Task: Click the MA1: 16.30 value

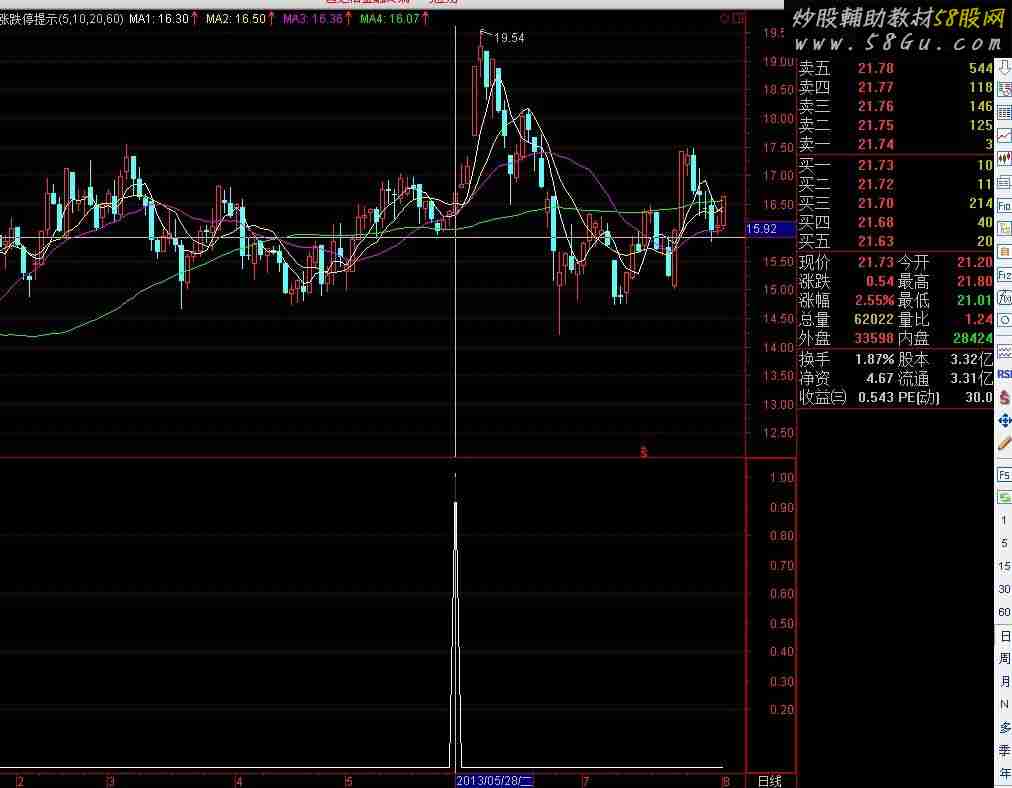Action: pos(159,19)
